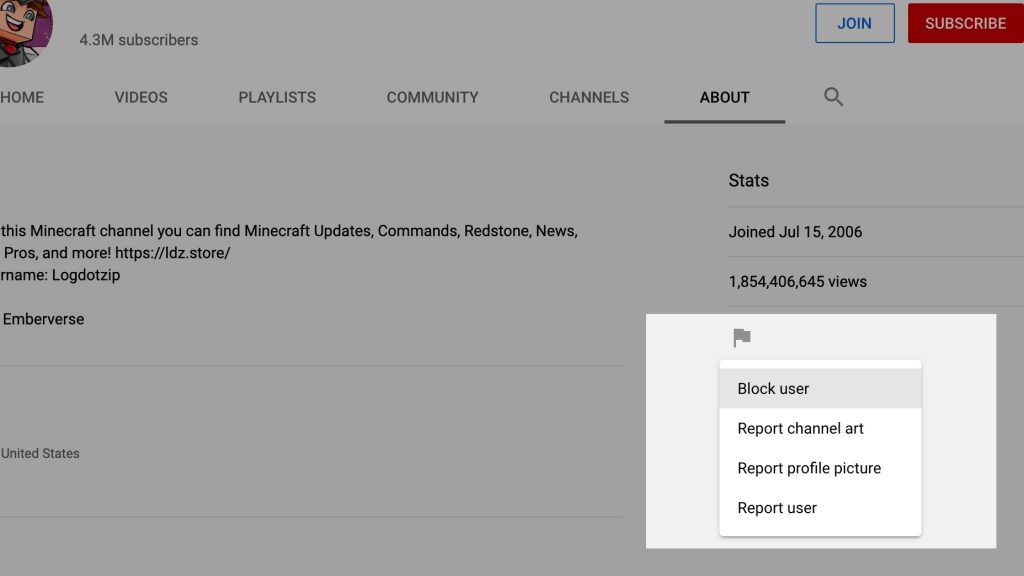The image size is (1024, 576).
Task: Click the channel search magnifier icon
Action: 833,97
